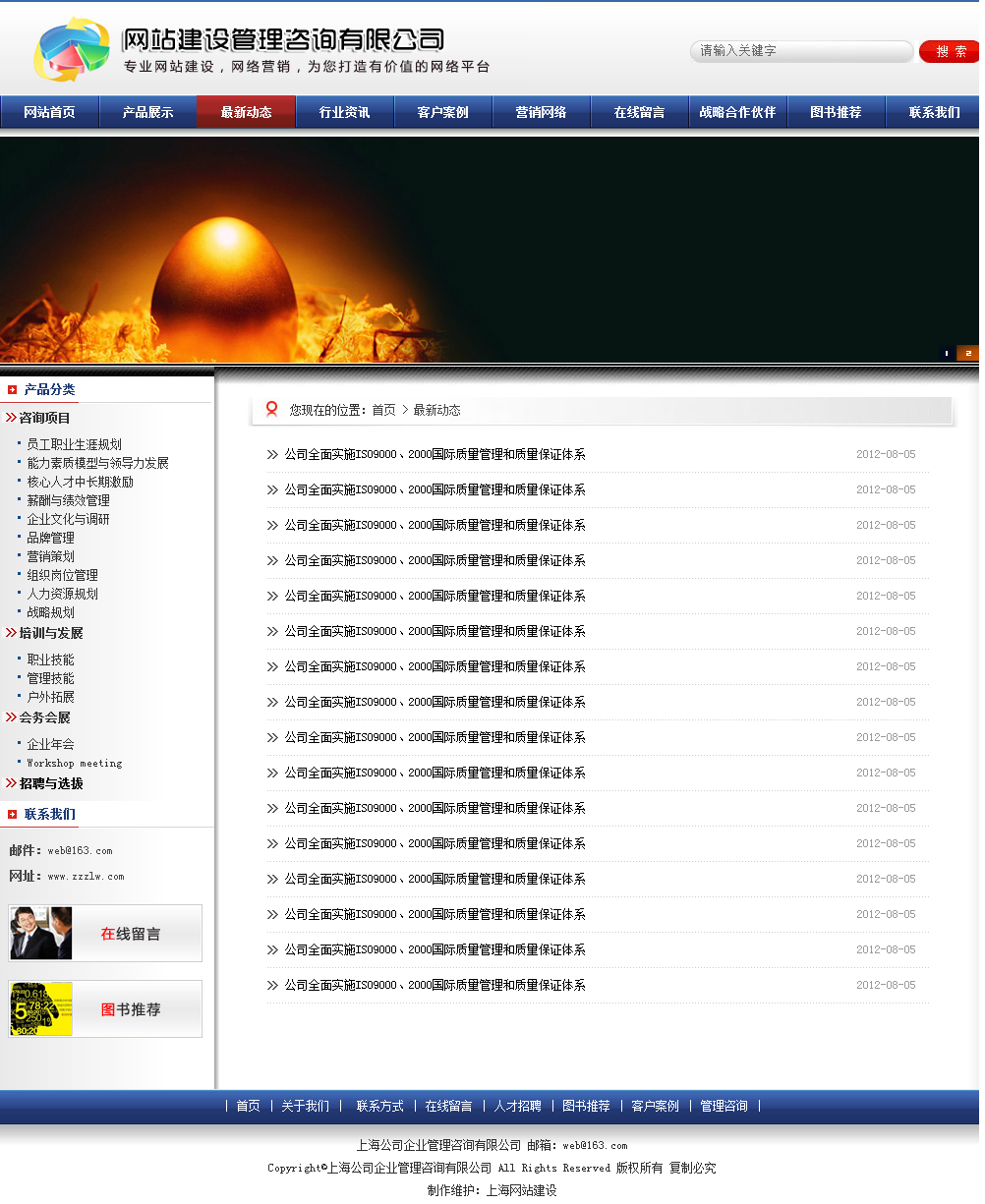Screen dimensions: 985x1204
Task: Click the double-arrow icon of last news item
Action: click(x=272, y=985)
